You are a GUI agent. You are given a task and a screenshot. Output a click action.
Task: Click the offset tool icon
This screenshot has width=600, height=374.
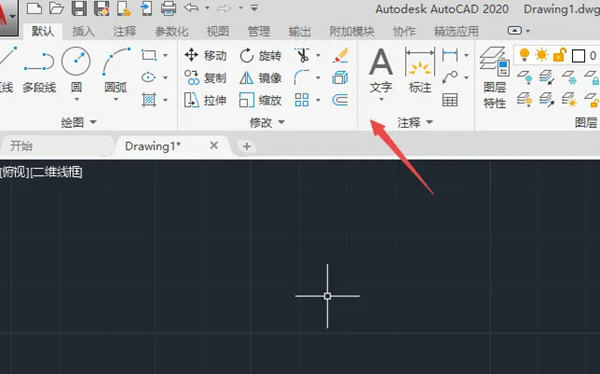[340, 100]
